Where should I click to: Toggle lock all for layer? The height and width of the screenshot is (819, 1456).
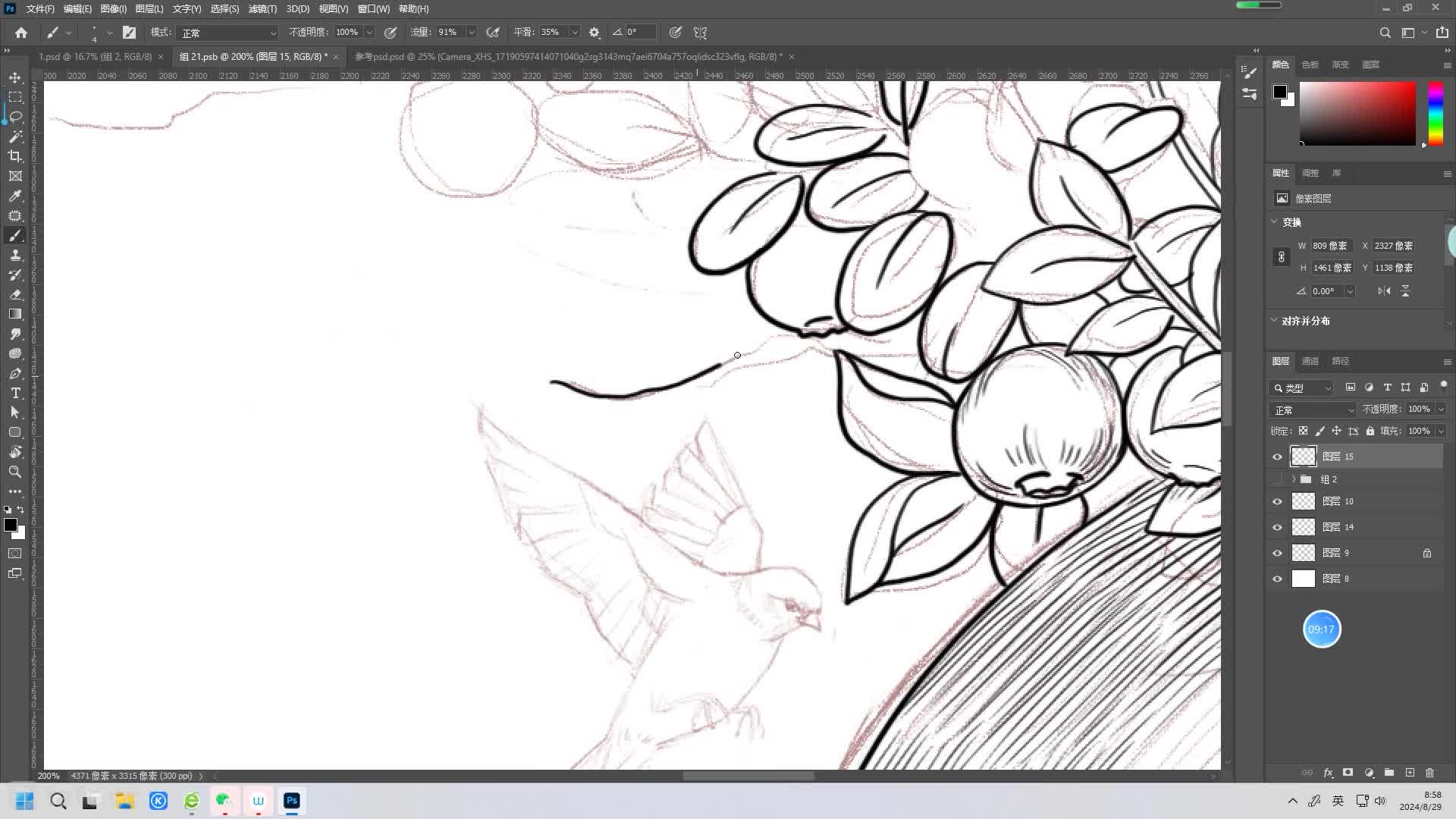pyautogui.click(x=1370, y=431)
